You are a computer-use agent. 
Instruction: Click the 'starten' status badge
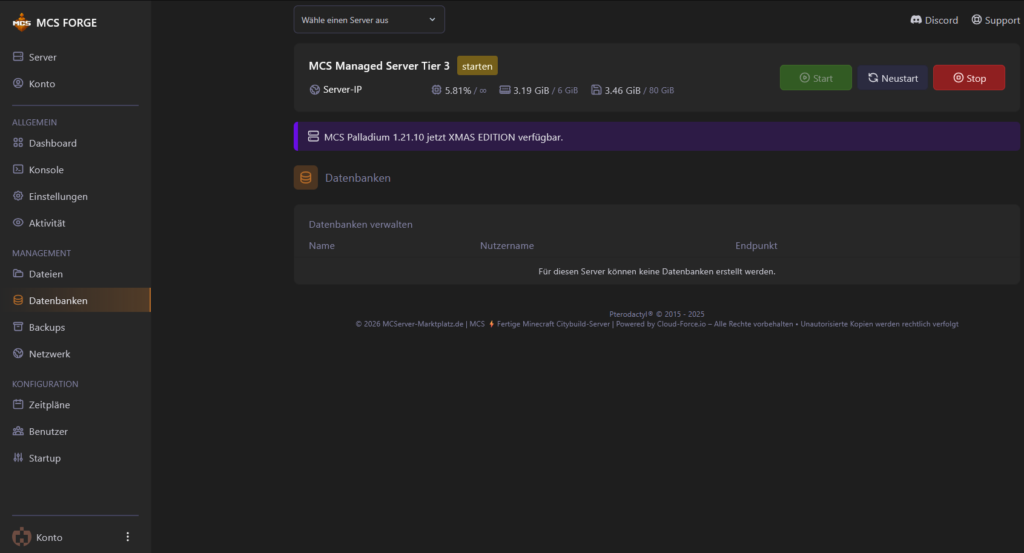tap(477, 66)
